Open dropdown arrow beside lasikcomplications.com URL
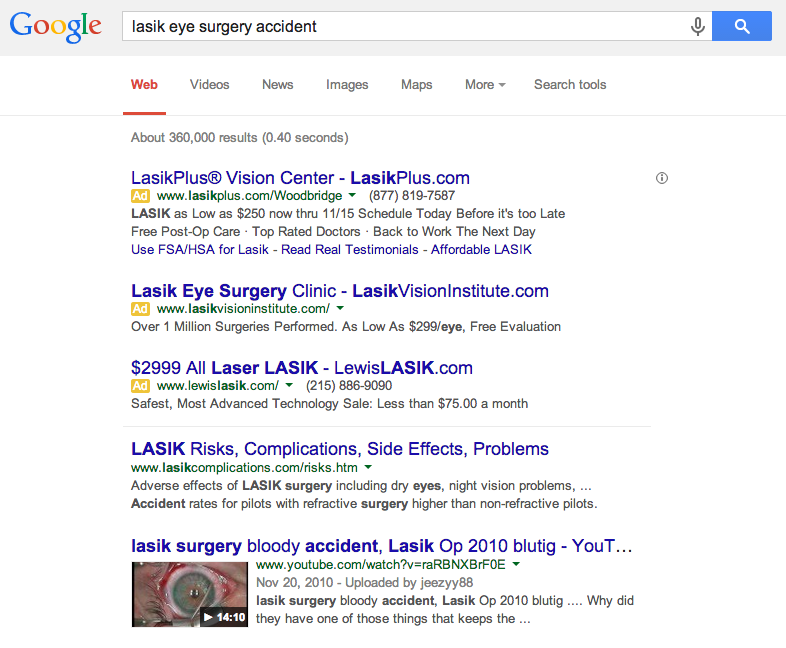This screenshot has width=786, height=648. point(368,467)
